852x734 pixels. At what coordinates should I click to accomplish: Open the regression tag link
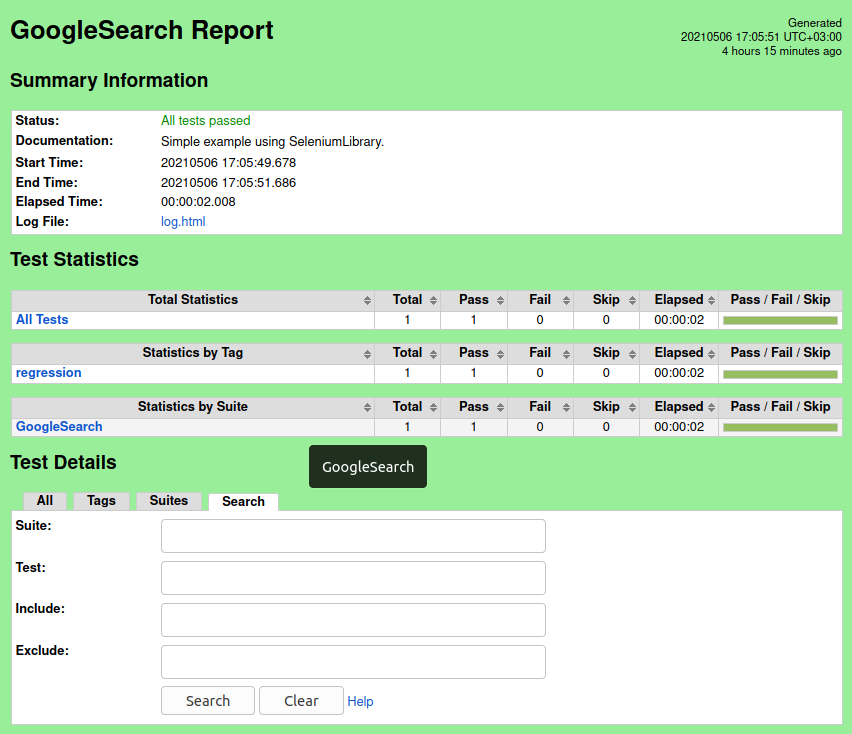coord(48,373)
